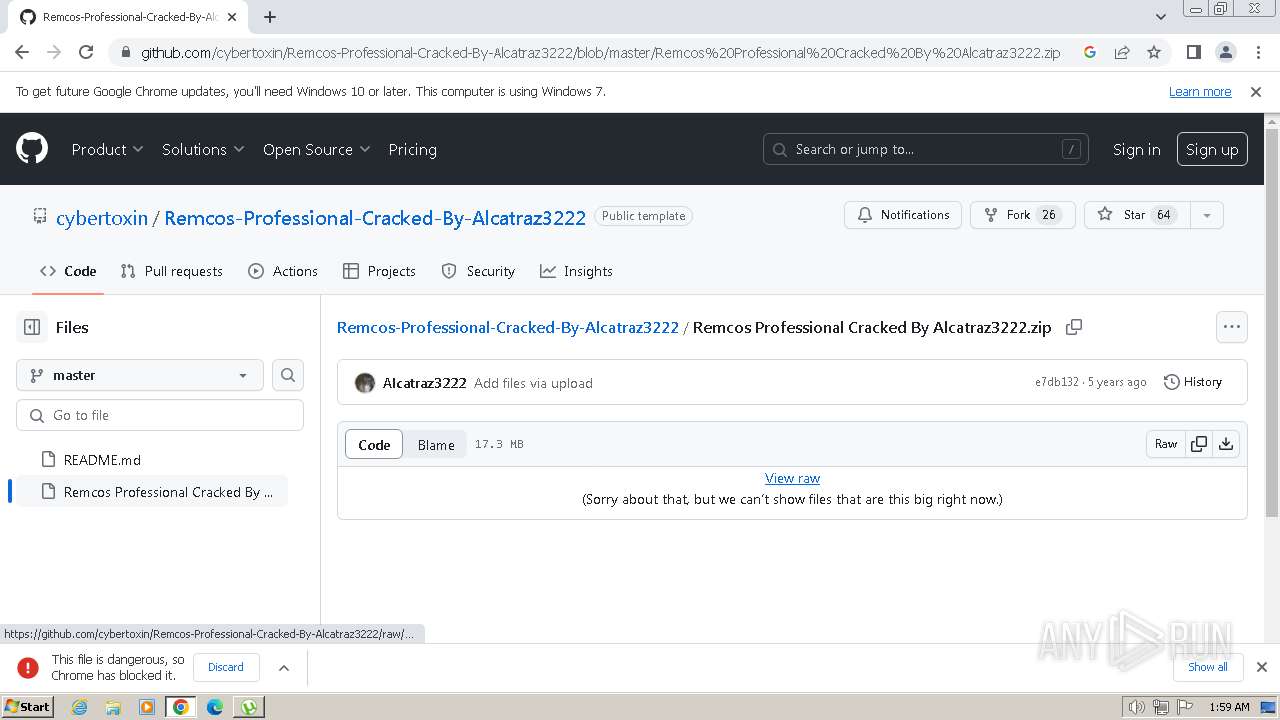Open Internet Explorer from the taskbar
This screenshot has height=720, width=1280.
click(x=80, y=707)
